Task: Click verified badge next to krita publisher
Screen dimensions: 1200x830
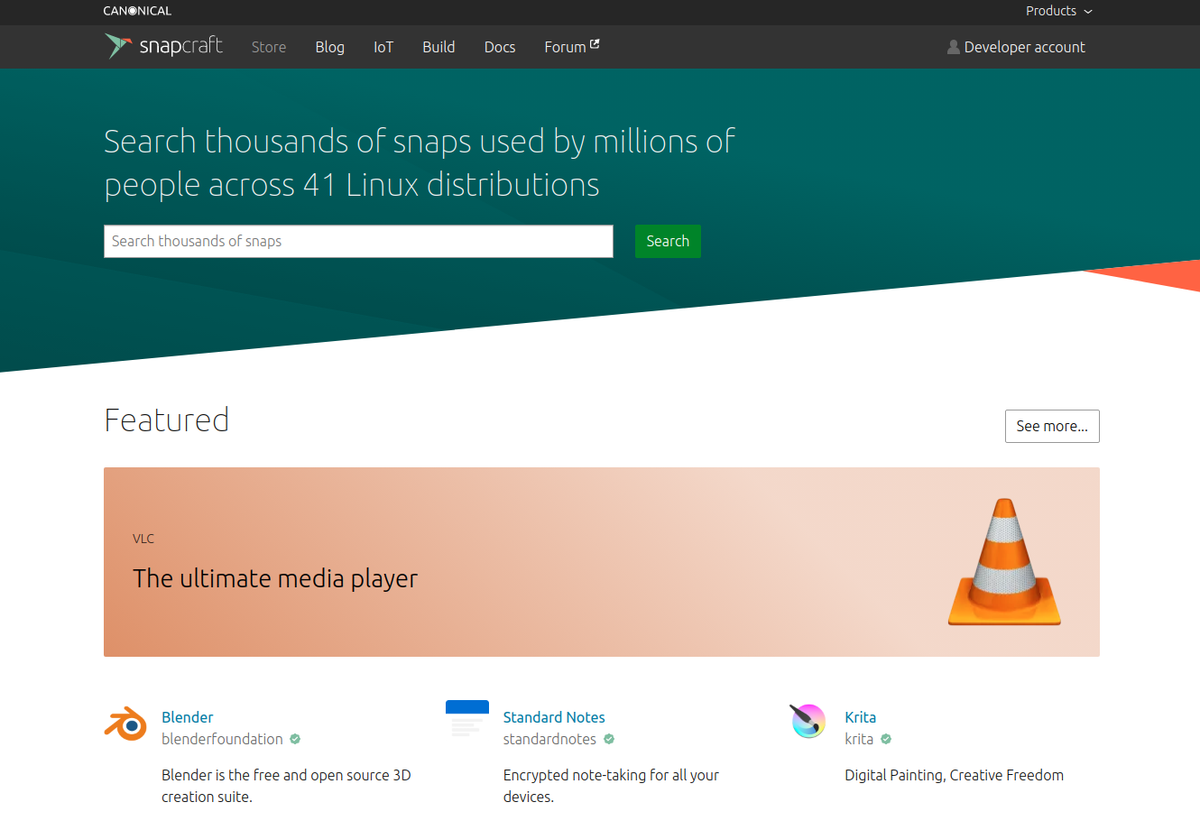Action: click(886, 739)
